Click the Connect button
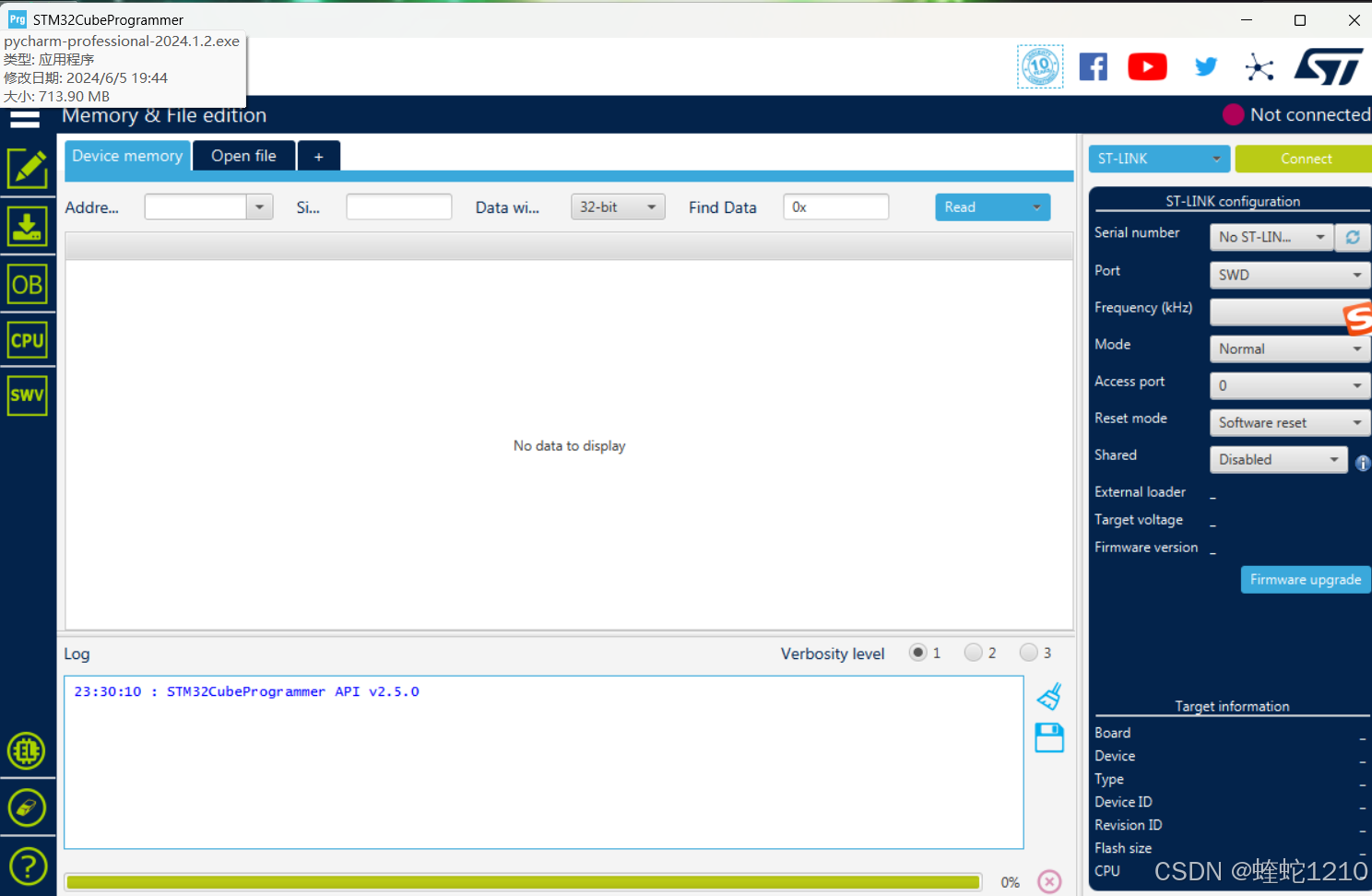Image resolution: width=1372 pixels, height=896 pixels. coord(1305,159)
